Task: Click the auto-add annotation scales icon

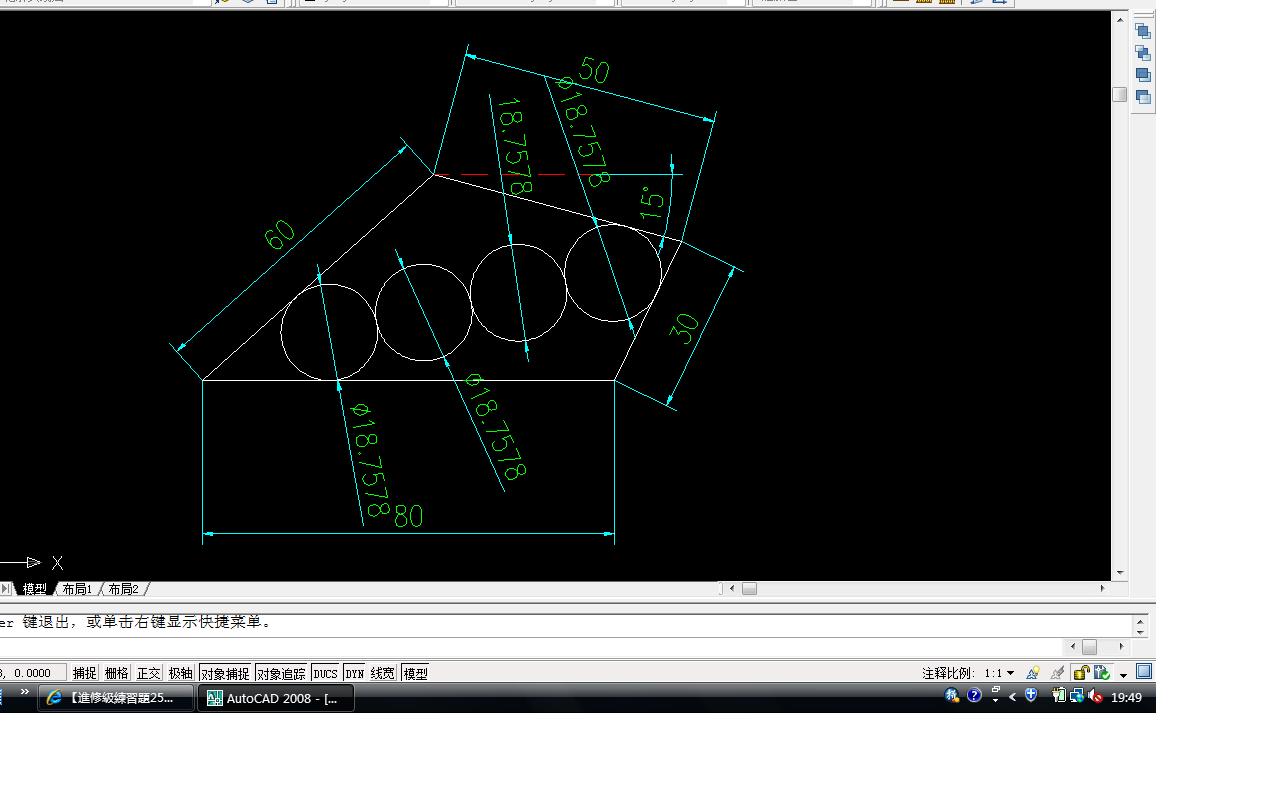Action: 1057,673
